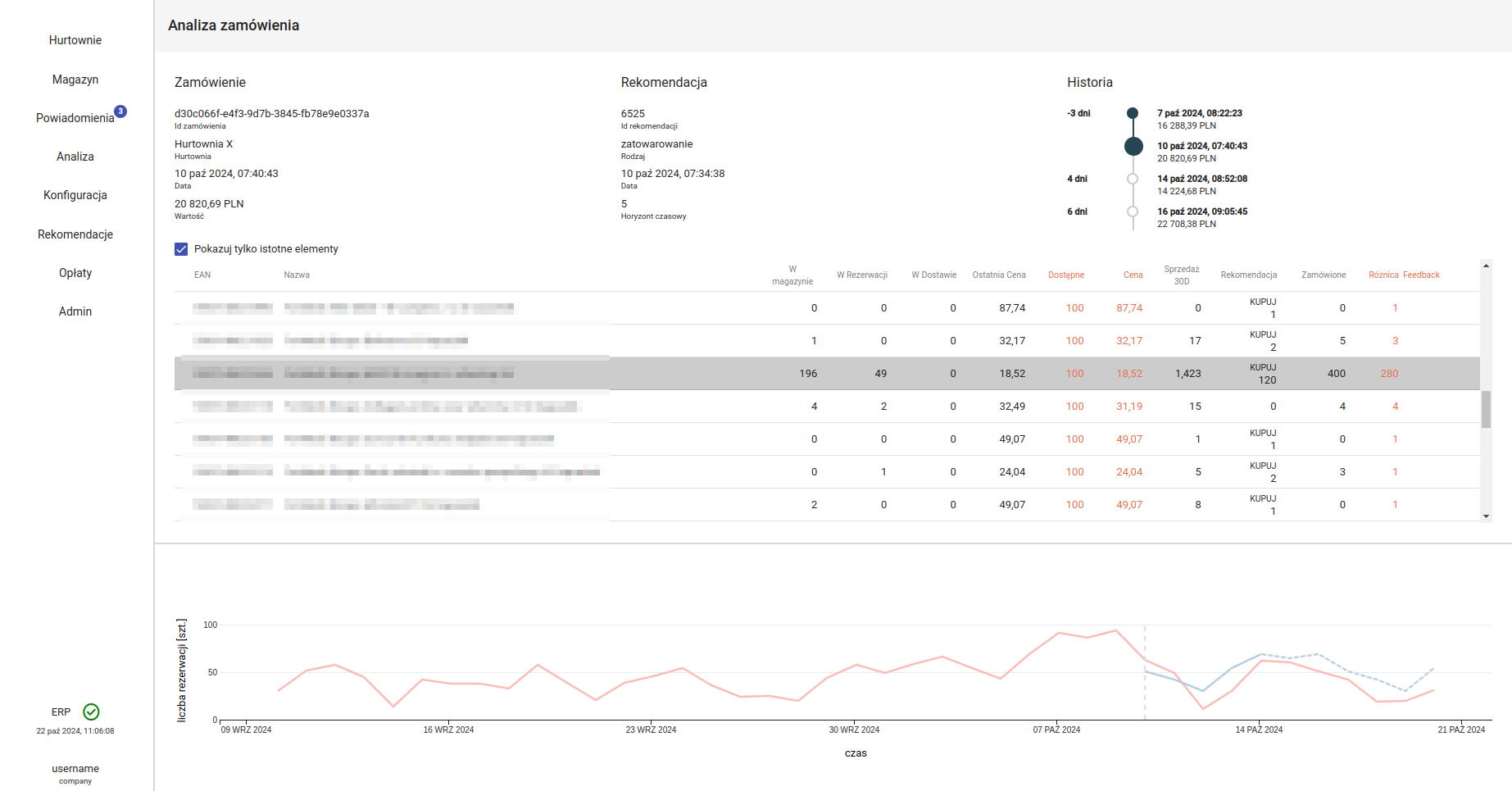Click the Powiadomienia notification badge
The width and height of the screenshot is (1512, 791).
pos(120,111)
